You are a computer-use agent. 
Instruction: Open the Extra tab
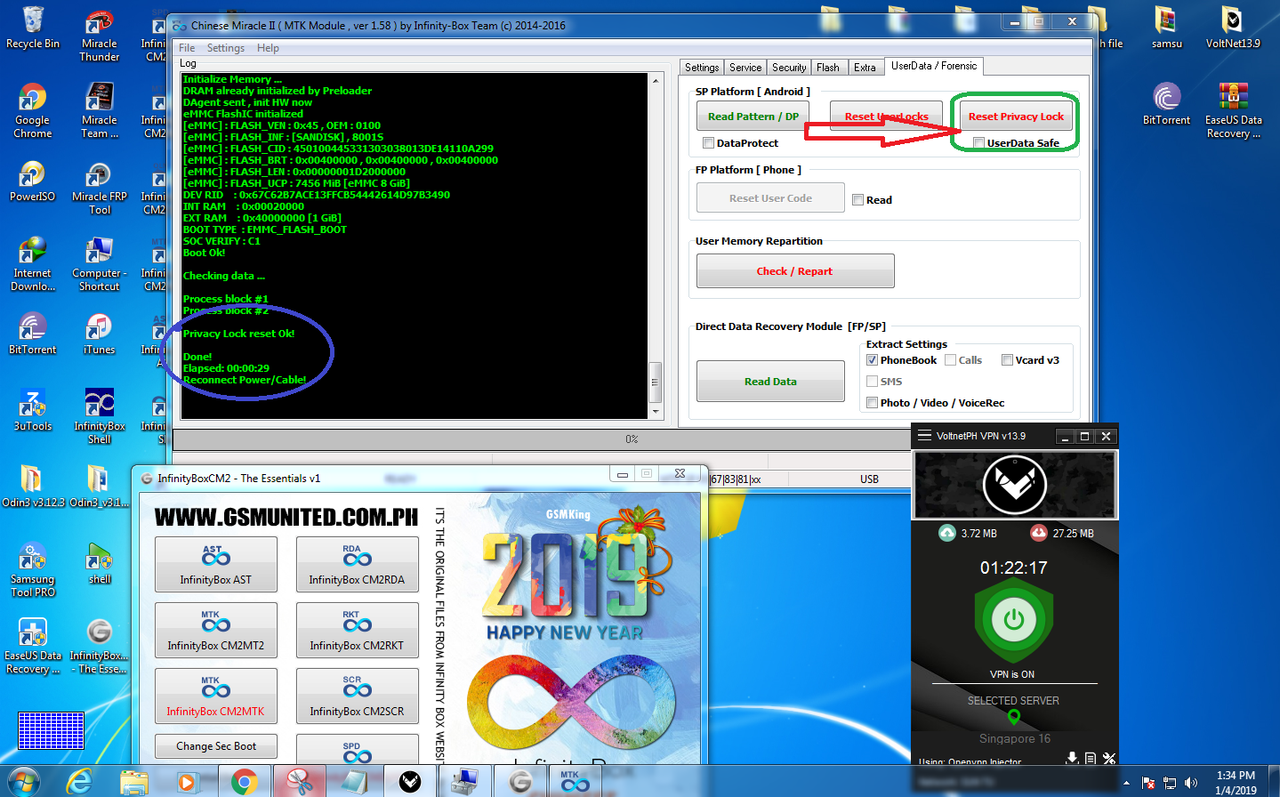[x=864, y=67]
